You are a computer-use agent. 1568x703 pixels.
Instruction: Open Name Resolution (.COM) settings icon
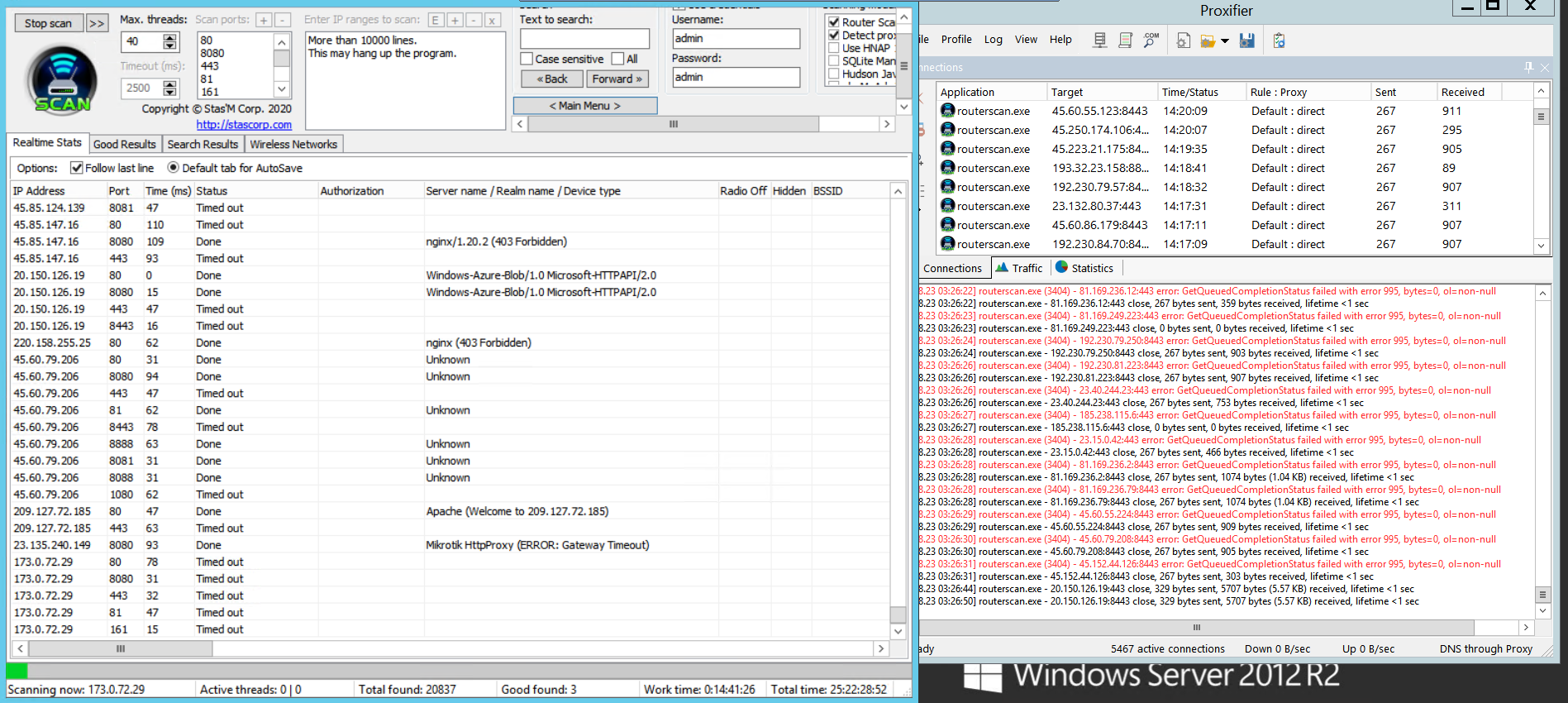[1151, 41]
